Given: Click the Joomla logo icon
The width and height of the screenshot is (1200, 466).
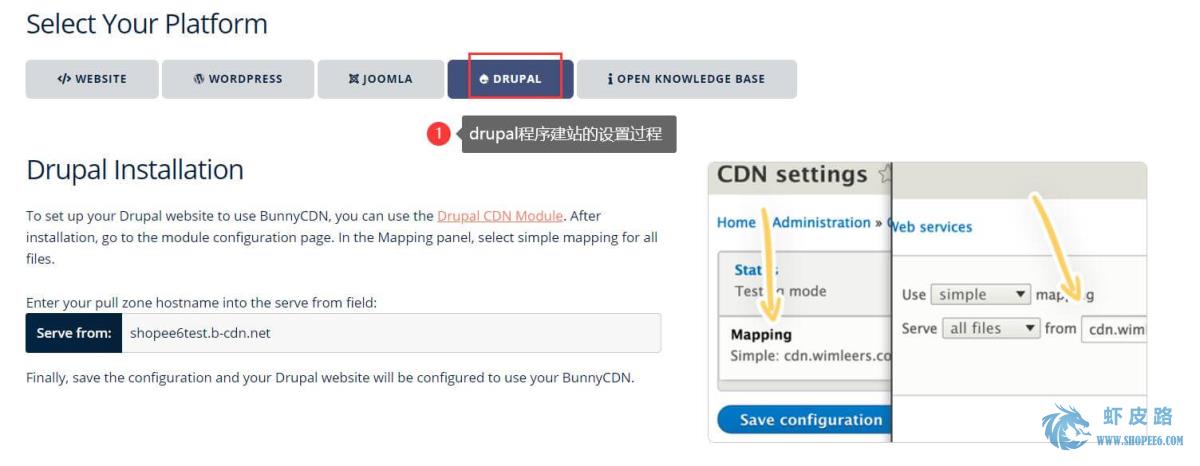Looking at the screenshot, I should pyautogui.click(x=354, y=79).
